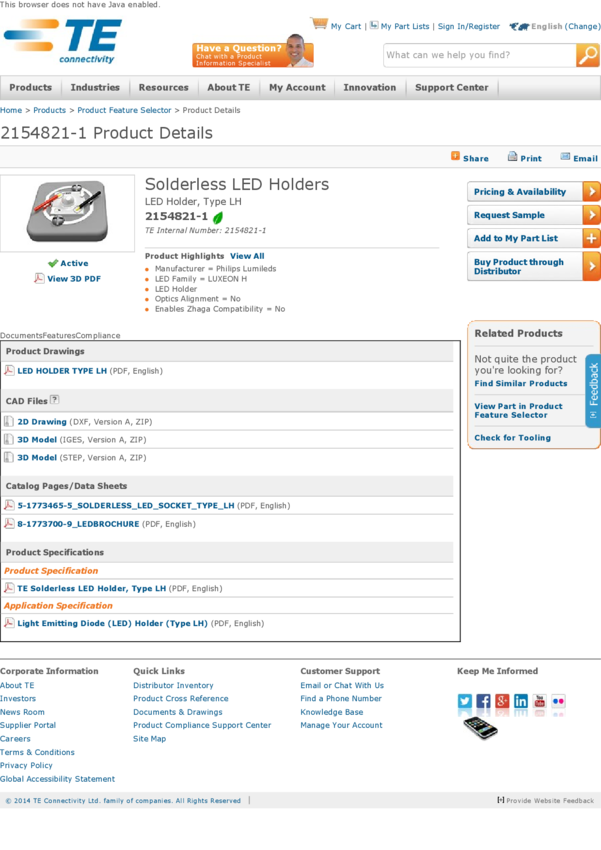Click PDF icon beside LED HOLDER TYPE LH
The image size is (601, 850).
click(x=9, y=370)
